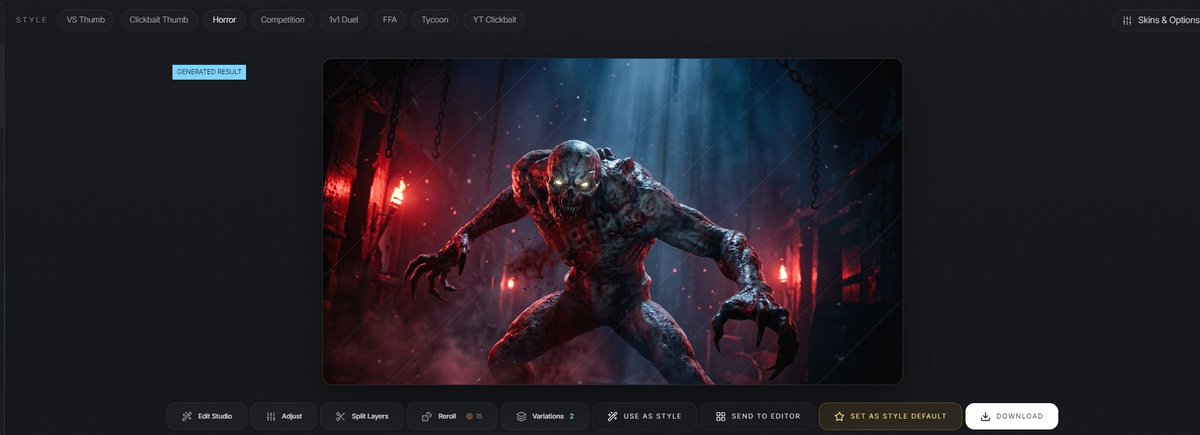
Task: Click USE AS STYLE button
Action: [x=645, y=416]
